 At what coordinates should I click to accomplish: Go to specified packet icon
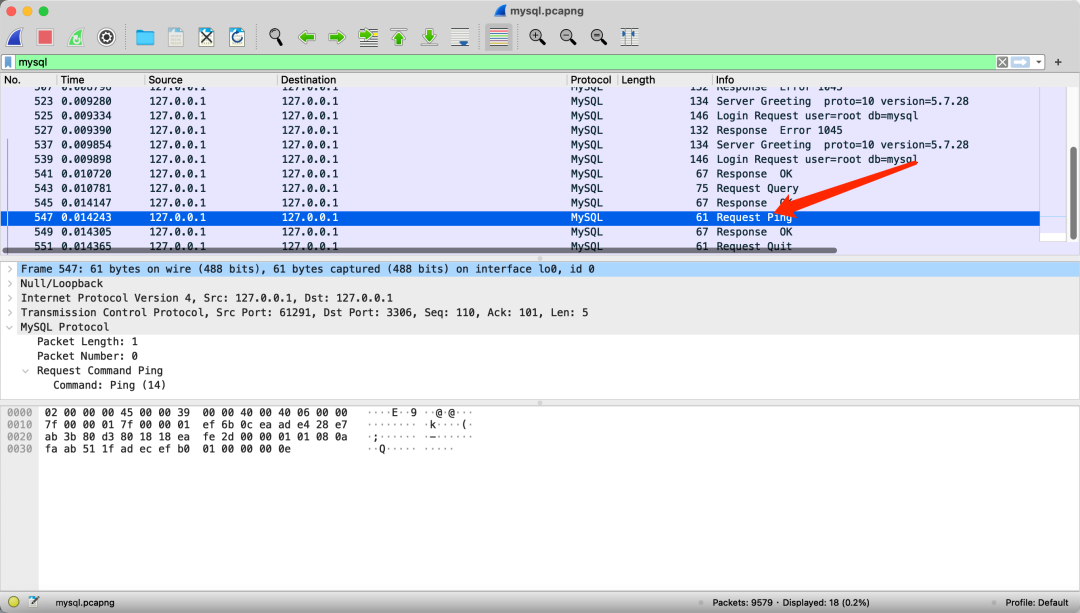[x=368, y=37]
